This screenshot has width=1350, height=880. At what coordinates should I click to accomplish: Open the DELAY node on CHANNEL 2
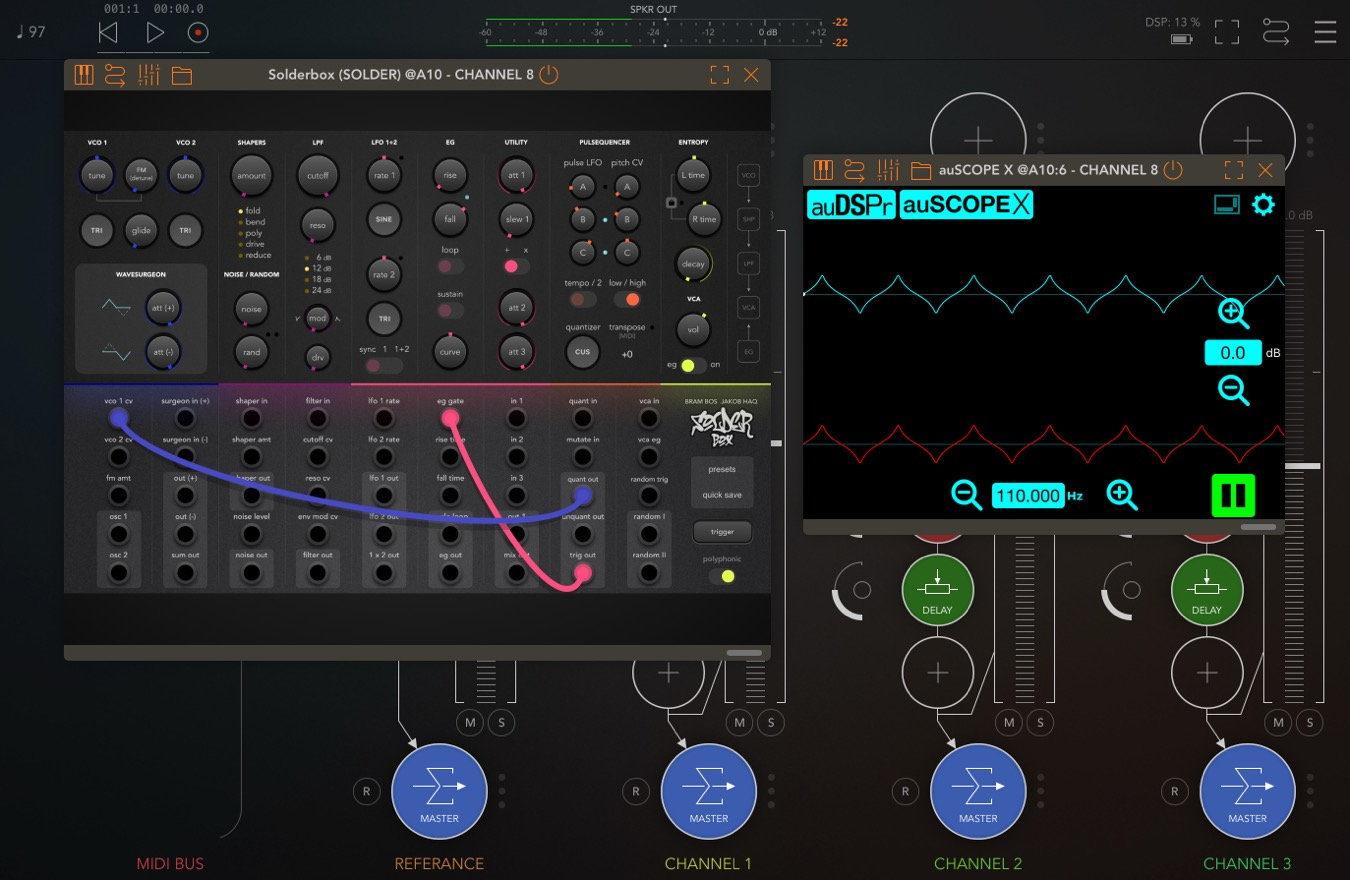coord(938,590)
